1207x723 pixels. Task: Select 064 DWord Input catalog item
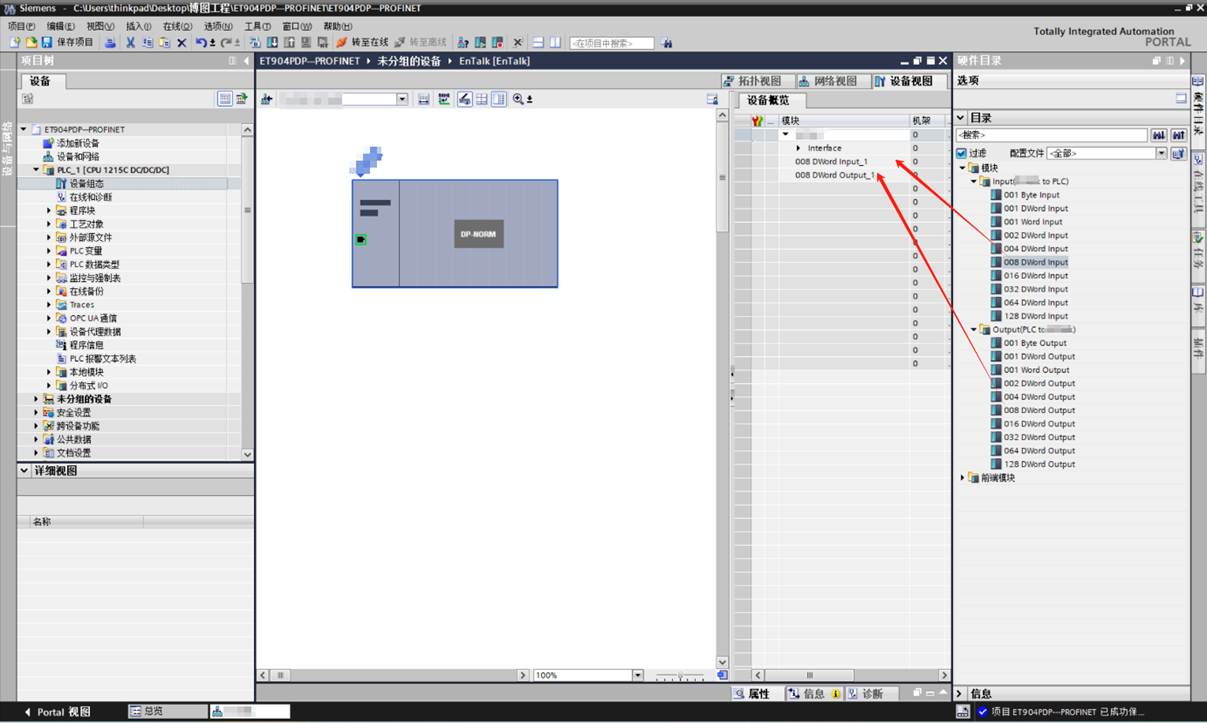pyautogui.click(x=1029, y=302)
